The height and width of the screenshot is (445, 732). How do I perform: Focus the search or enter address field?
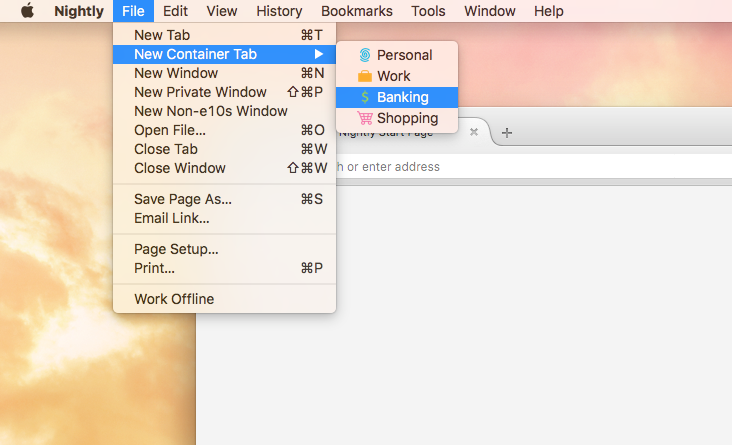534,167
